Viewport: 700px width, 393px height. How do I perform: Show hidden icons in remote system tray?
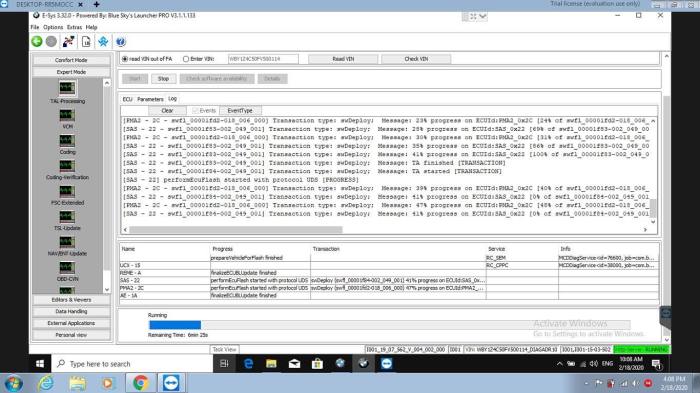click(559, 364)
